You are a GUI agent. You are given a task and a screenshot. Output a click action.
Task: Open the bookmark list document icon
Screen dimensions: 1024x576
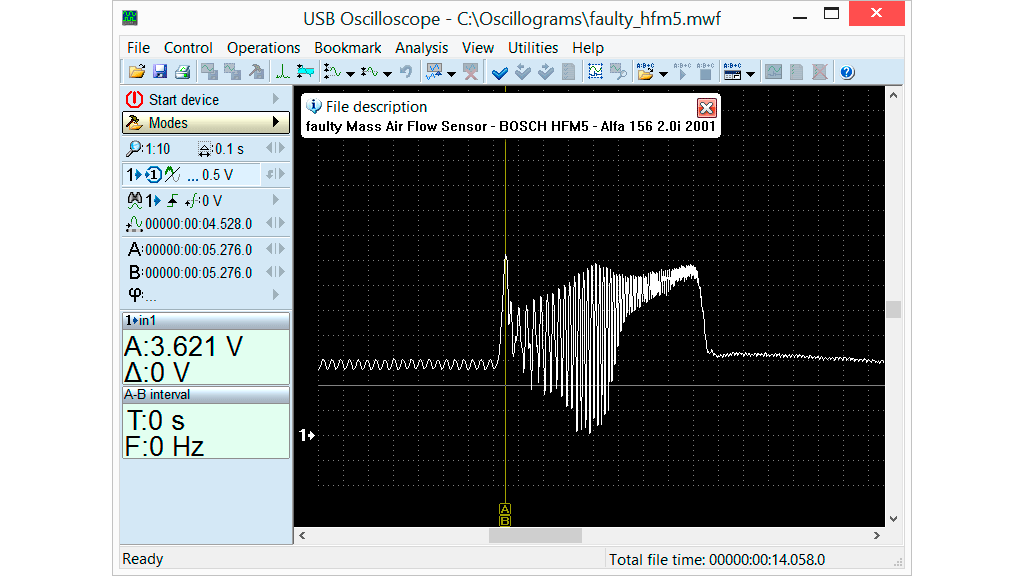tap(568, 72)
